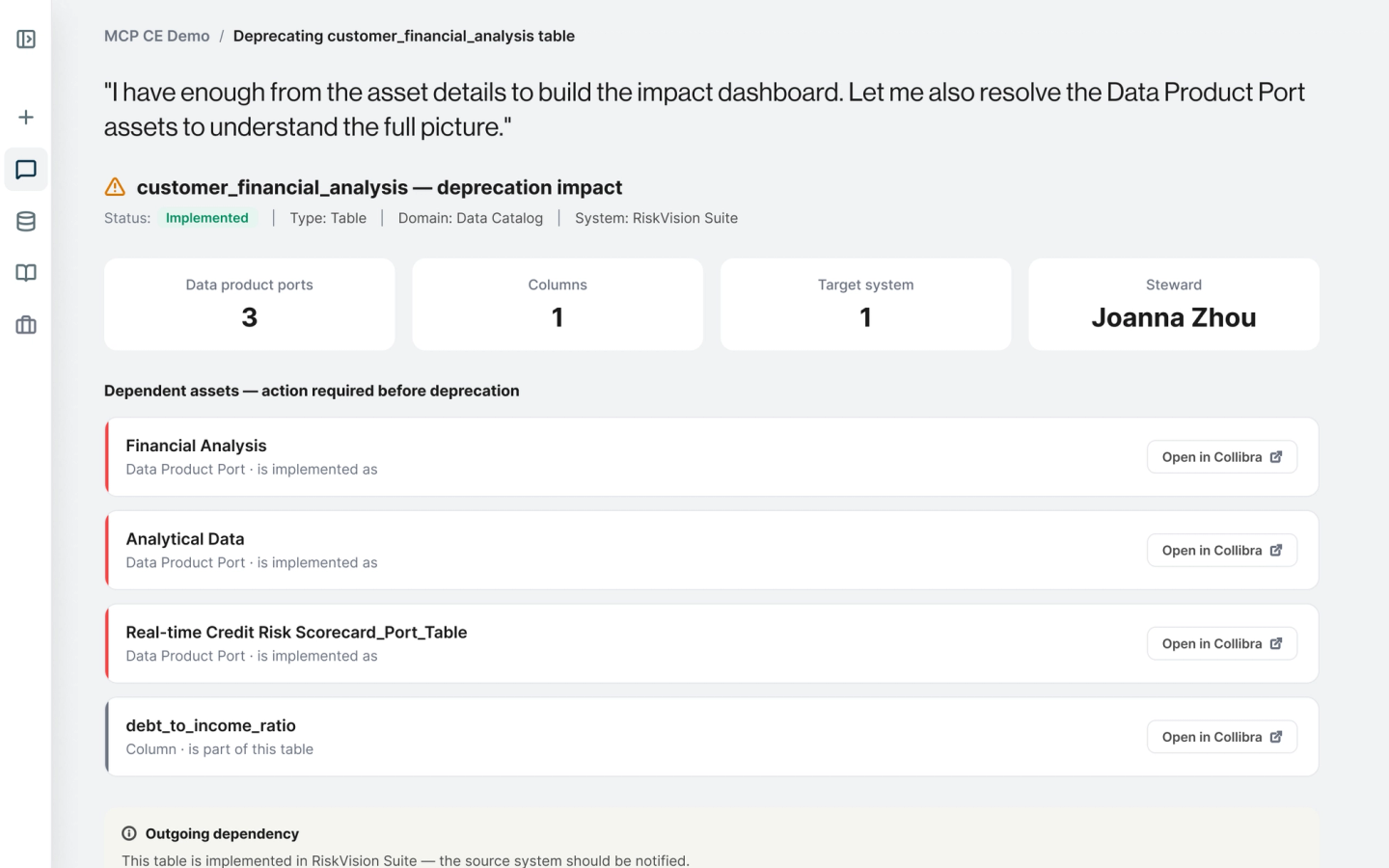Click the plus new chat icon
This screenshot has height=868, width=1389.
(26, 118)
